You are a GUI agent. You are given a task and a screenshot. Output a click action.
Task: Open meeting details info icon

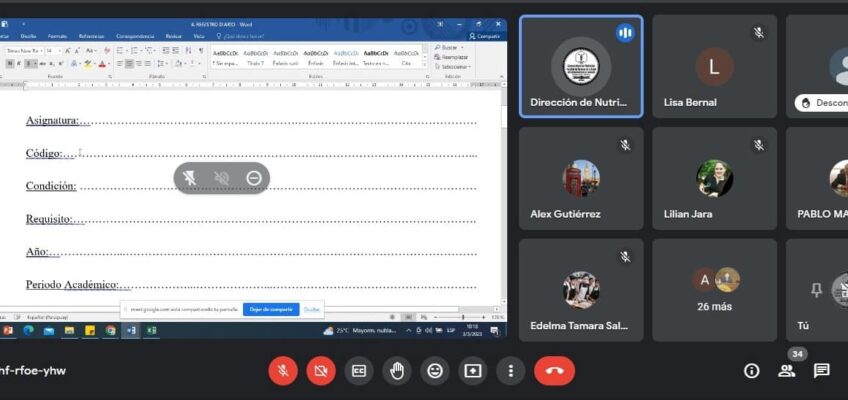(752, 371)
